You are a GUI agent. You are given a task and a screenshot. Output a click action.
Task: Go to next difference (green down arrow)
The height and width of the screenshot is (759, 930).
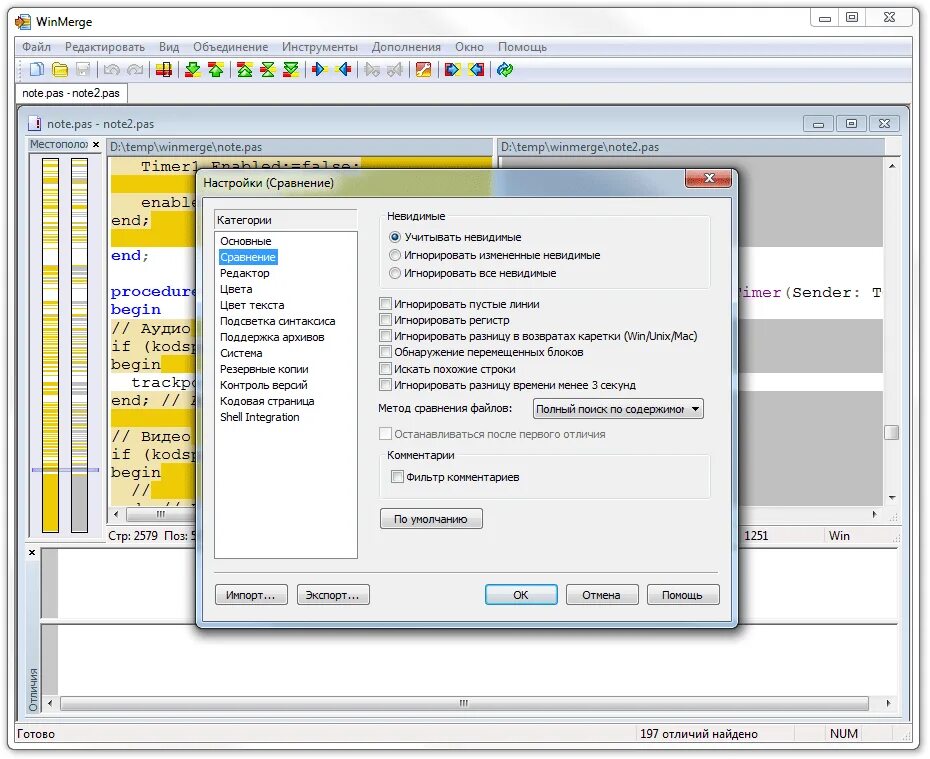(192, 70)
